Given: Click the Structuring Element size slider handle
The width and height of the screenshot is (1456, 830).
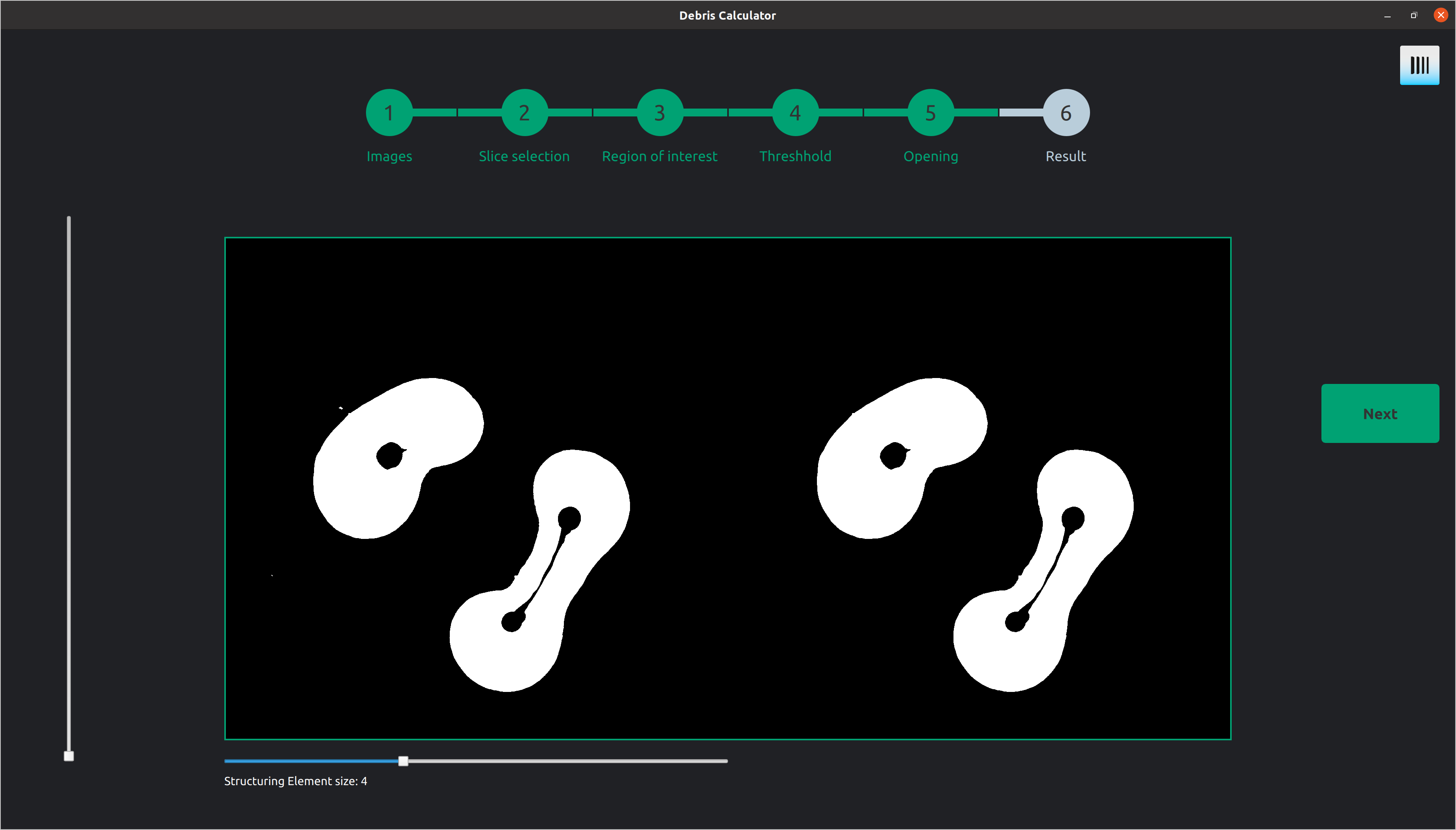Looking at the screenshot, I should 403,760.
